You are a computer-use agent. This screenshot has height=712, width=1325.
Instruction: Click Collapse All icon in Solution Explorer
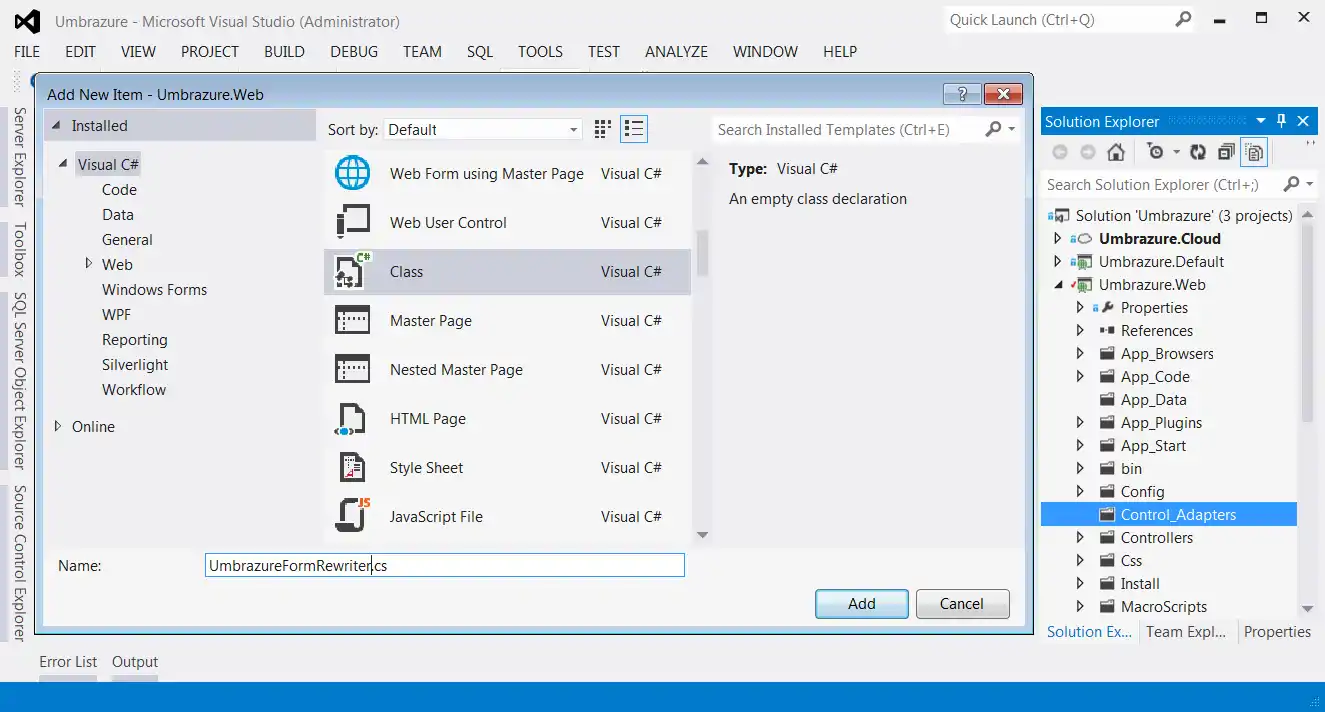1226,152
